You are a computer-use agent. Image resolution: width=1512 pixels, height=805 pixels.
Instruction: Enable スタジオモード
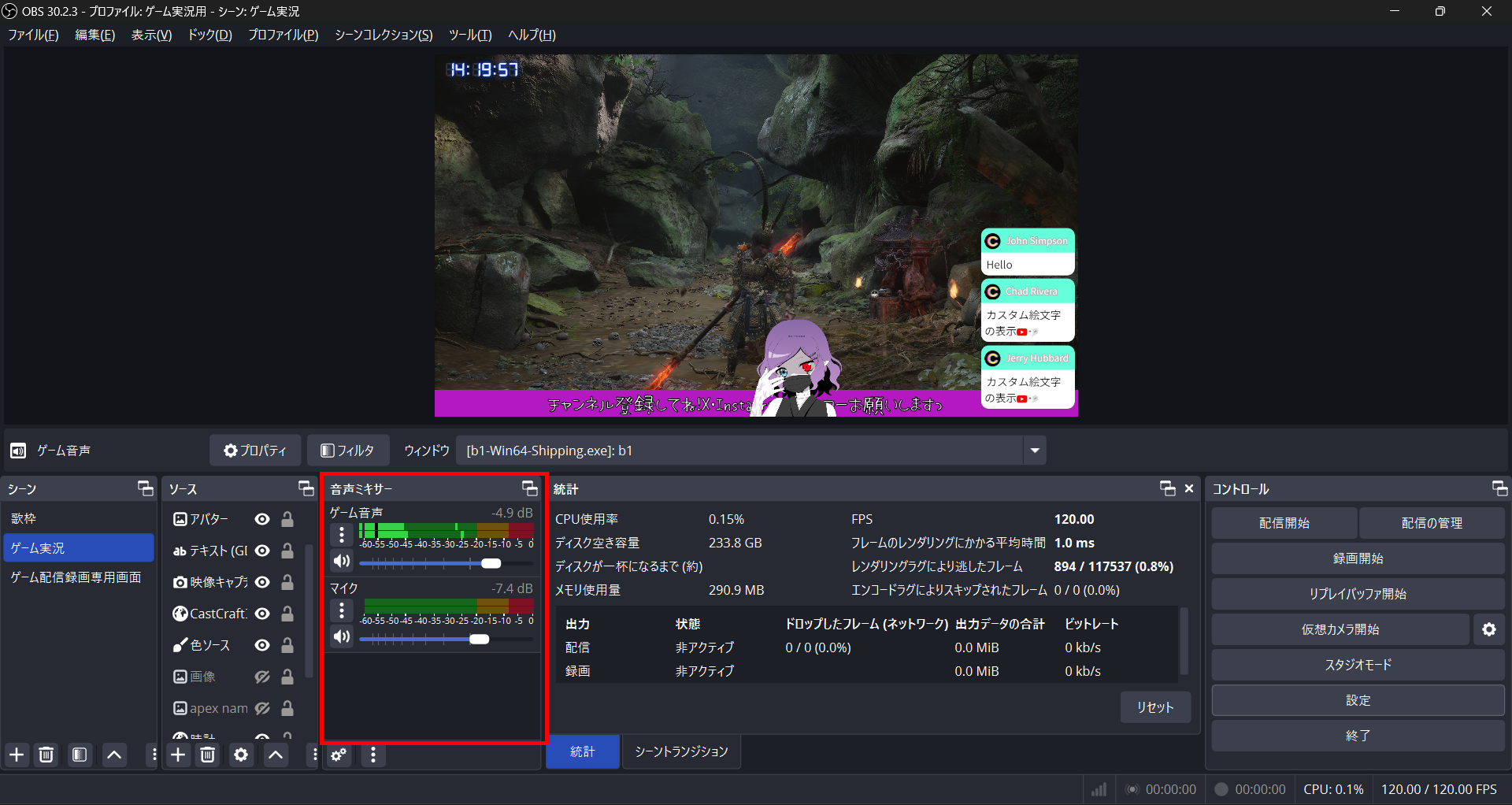click(1358, 665)
